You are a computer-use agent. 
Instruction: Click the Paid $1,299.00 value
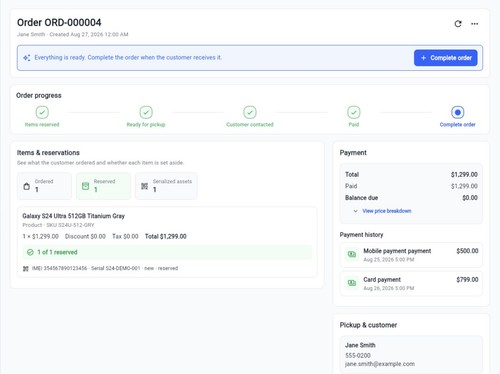click(x=464, y=186)
